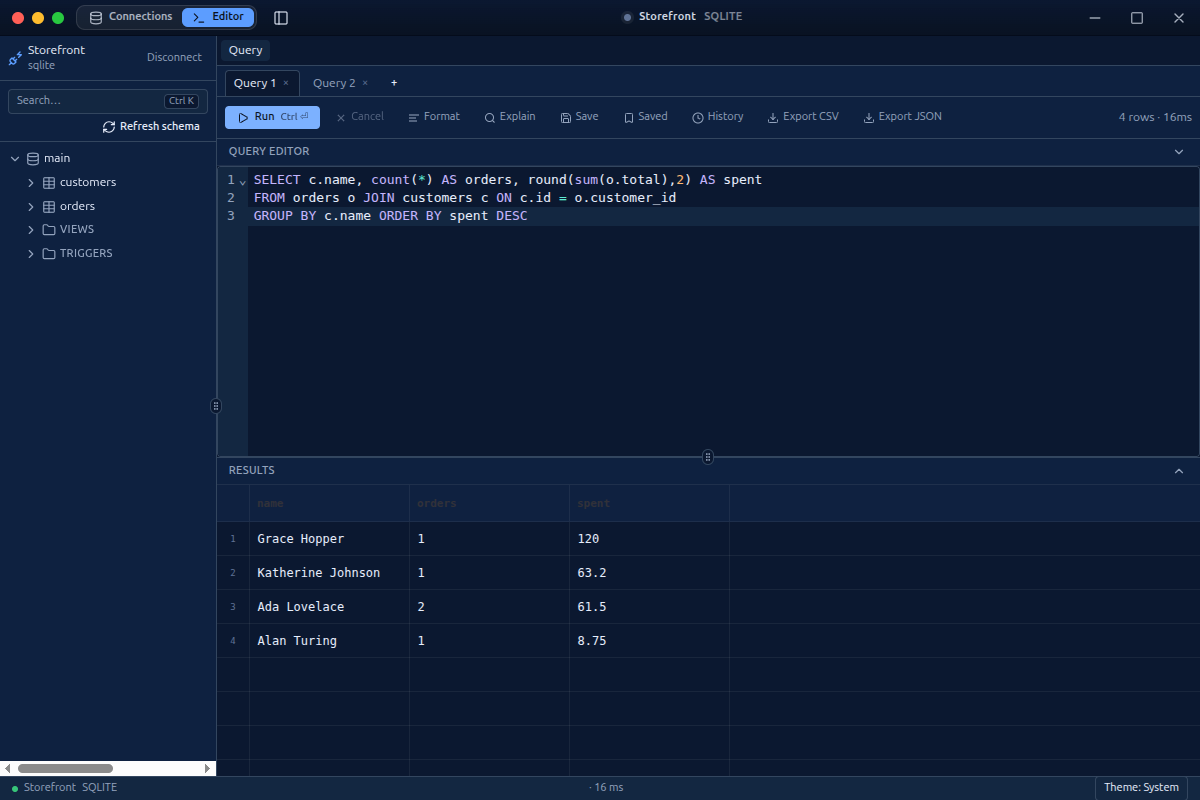
Task: Open the Connections view
Action: coord(130,17)
